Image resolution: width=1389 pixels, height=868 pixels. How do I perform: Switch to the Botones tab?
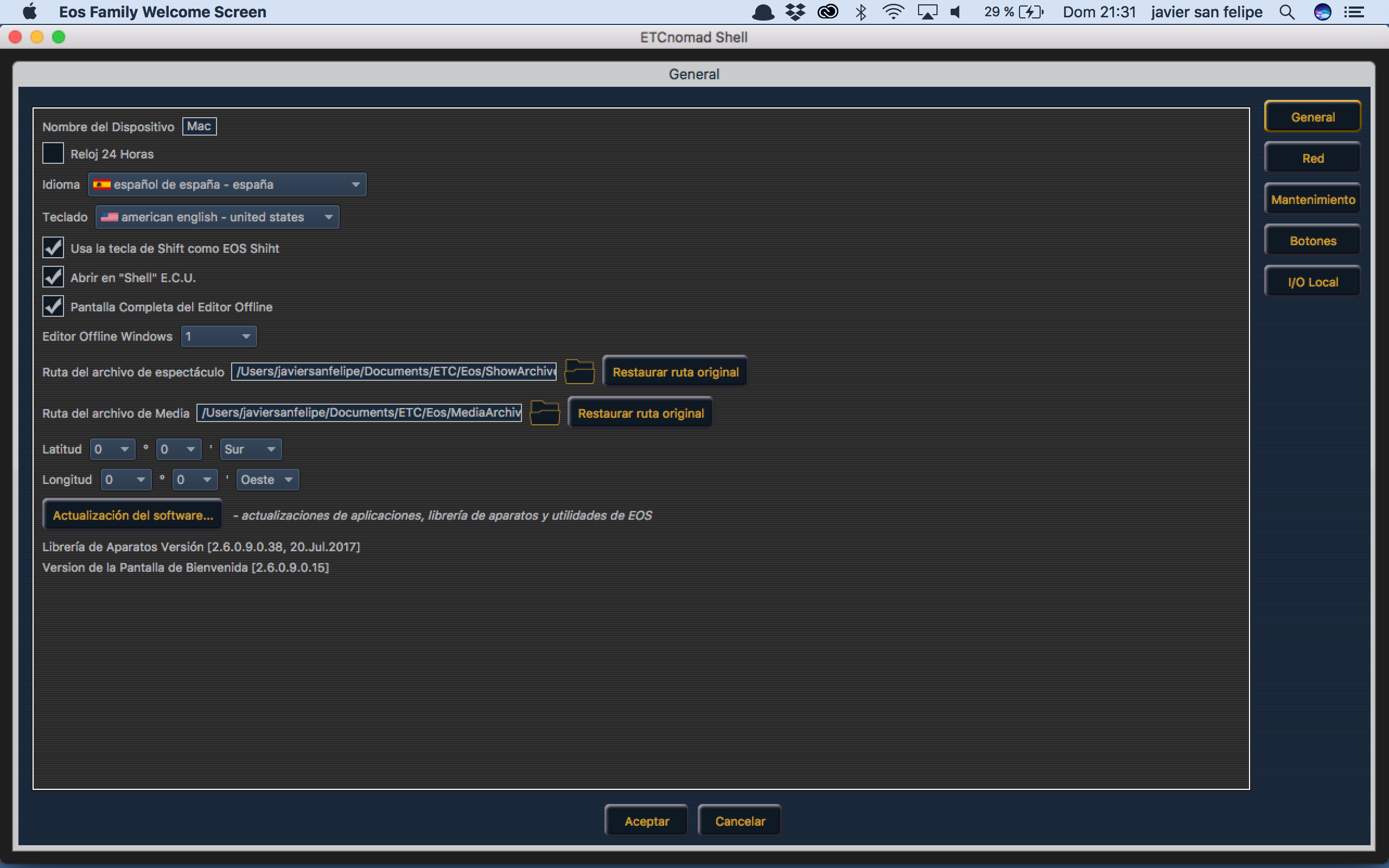click(x=1312, y=240)
